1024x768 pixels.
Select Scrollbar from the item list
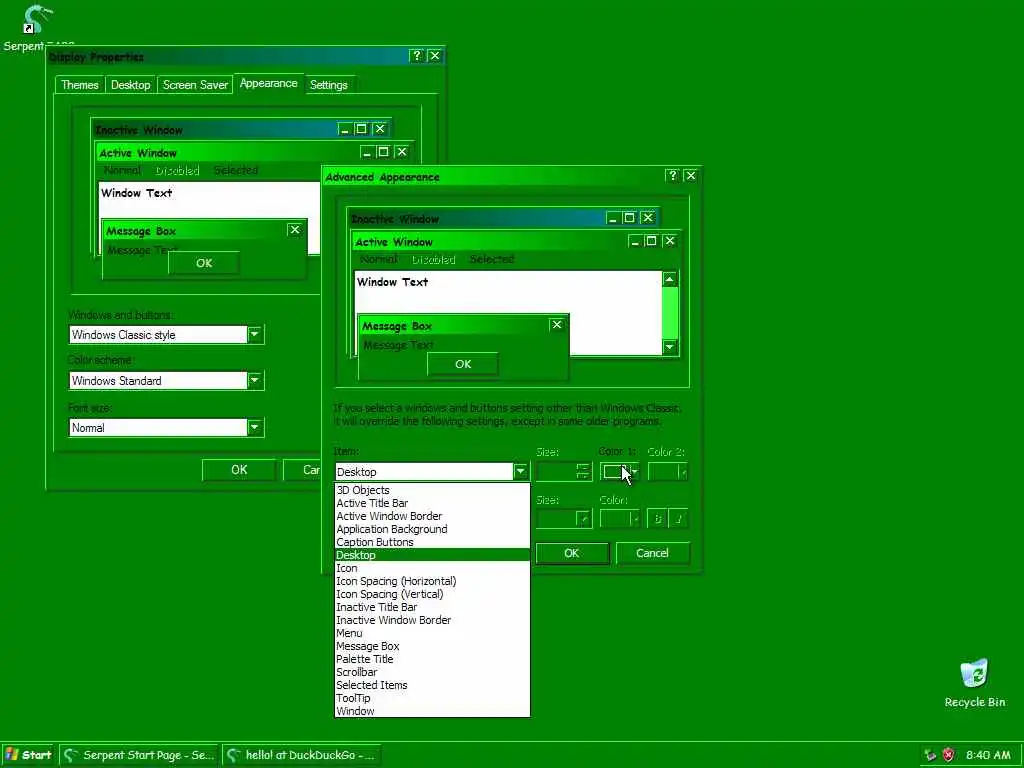coord(432,672)
